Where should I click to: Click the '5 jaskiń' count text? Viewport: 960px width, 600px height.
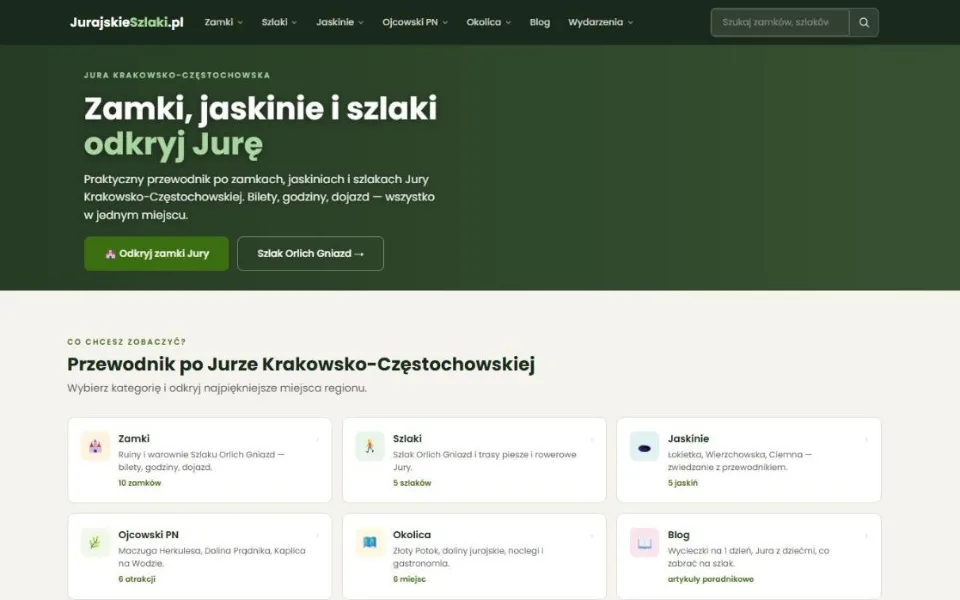682,483
